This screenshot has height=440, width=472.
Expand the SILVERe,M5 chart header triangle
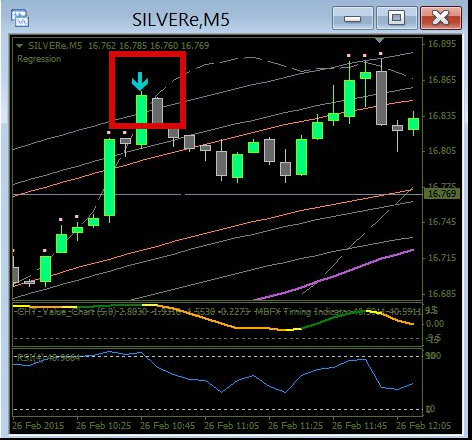tap(20, 46)
